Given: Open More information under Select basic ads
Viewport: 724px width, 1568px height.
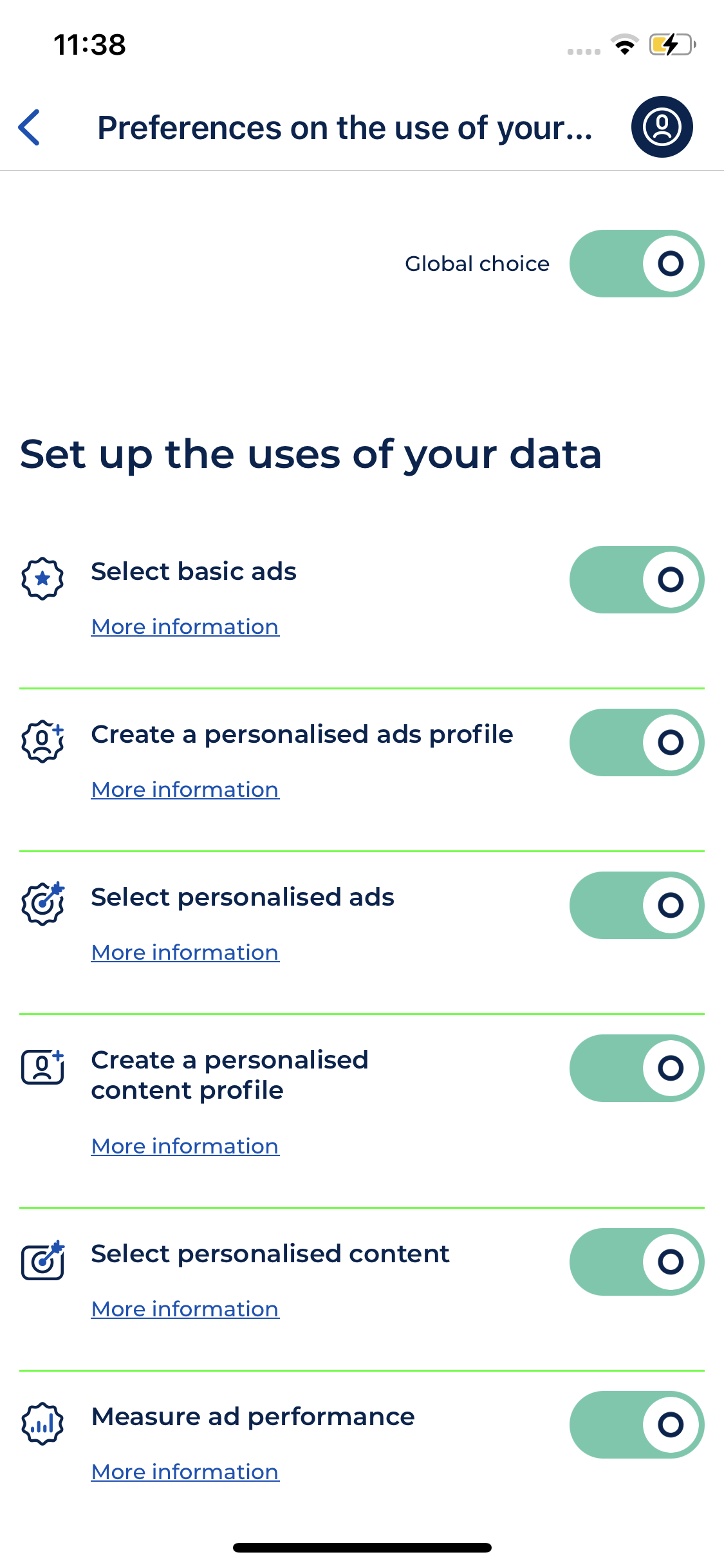Looking at the screenshot, I should pyautogui.click(x=185, y=627).
